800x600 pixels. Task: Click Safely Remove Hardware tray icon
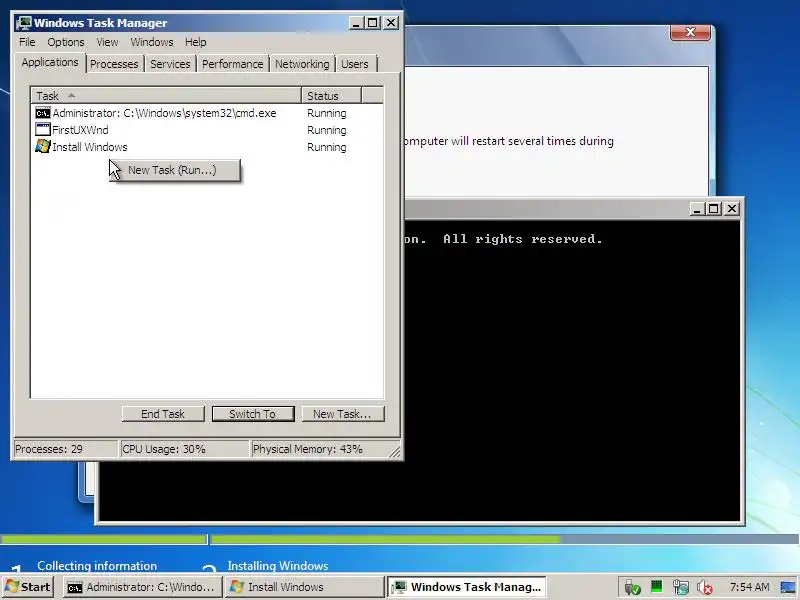(633, 587)
